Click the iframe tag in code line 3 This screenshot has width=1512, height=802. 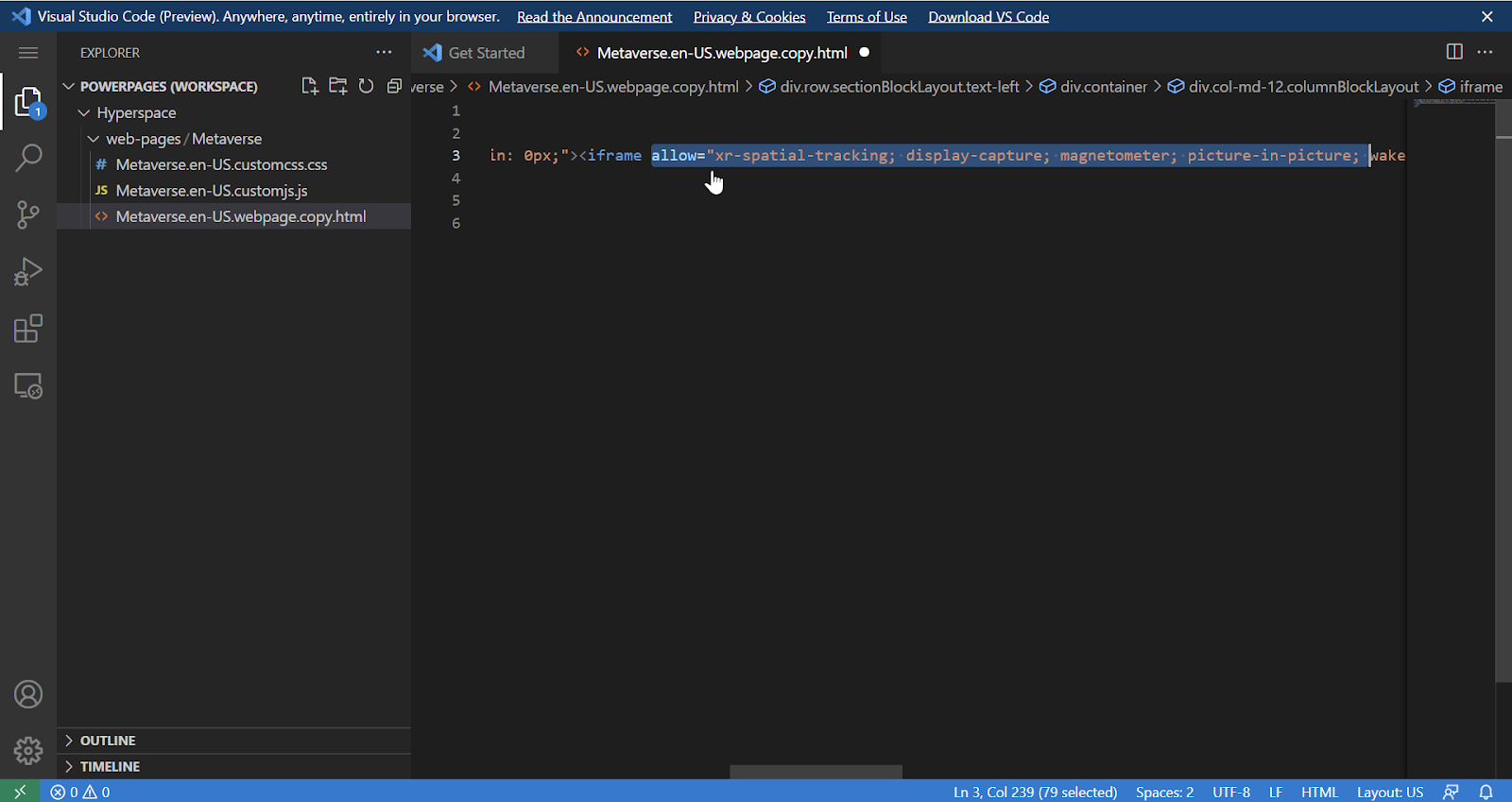614,156
